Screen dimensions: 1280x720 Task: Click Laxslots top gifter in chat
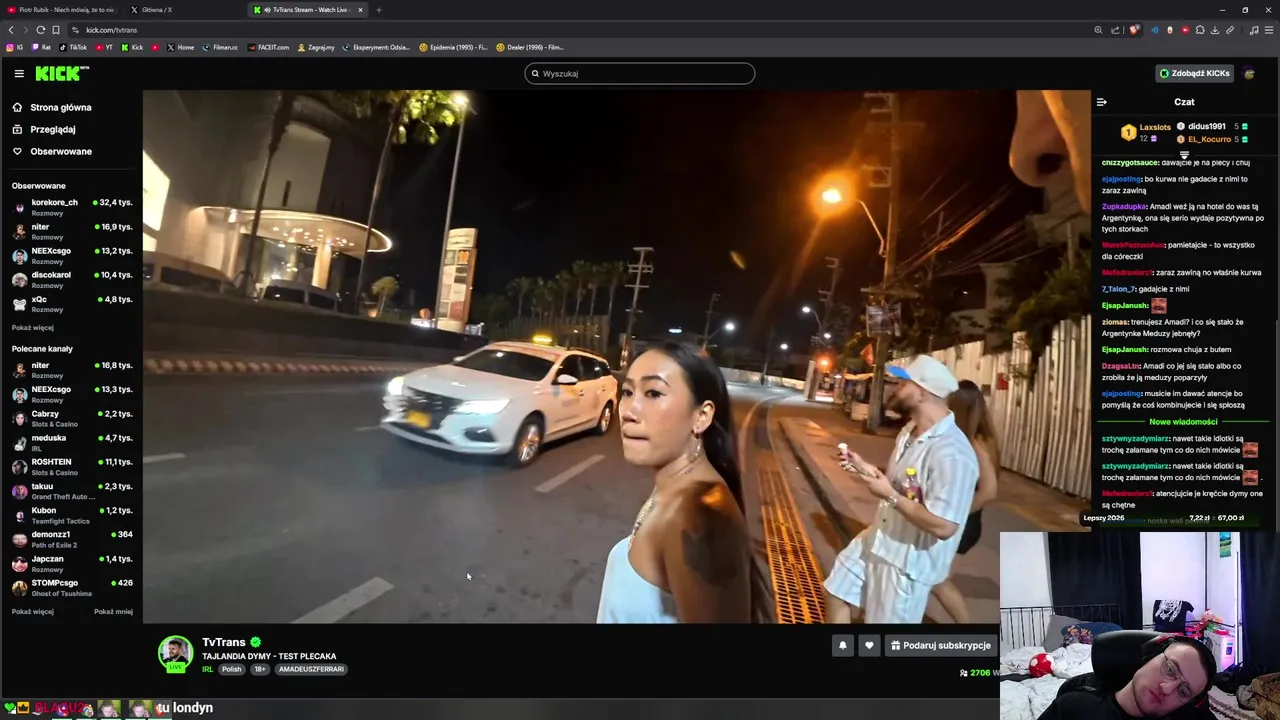coord(1155,127)
